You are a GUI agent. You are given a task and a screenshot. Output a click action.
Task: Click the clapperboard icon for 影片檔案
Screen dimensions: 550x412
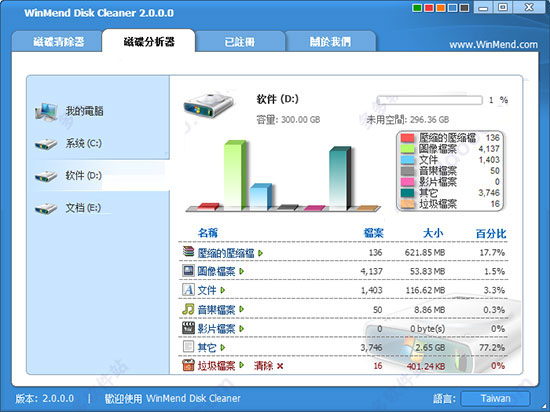pos(188,328)
